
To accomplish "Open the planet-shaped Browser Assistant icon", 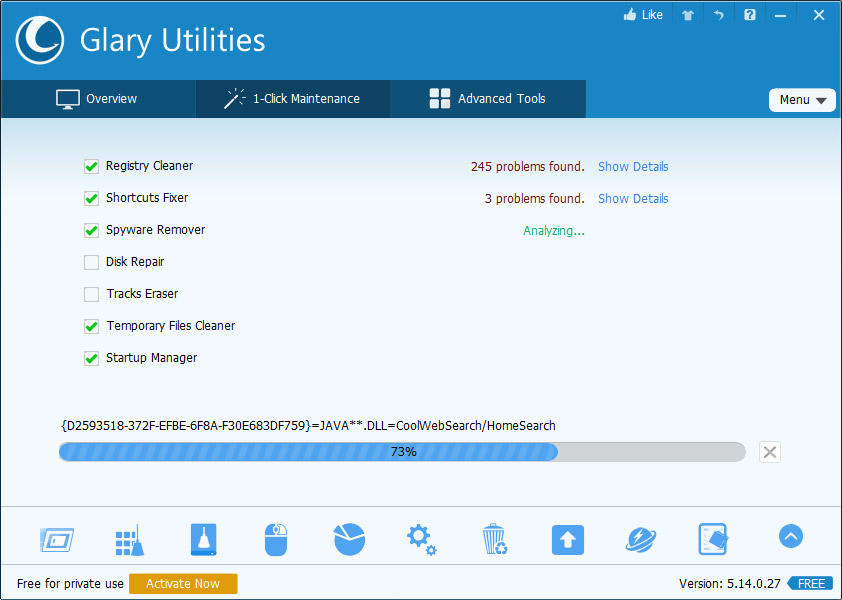I will point(640,540).
